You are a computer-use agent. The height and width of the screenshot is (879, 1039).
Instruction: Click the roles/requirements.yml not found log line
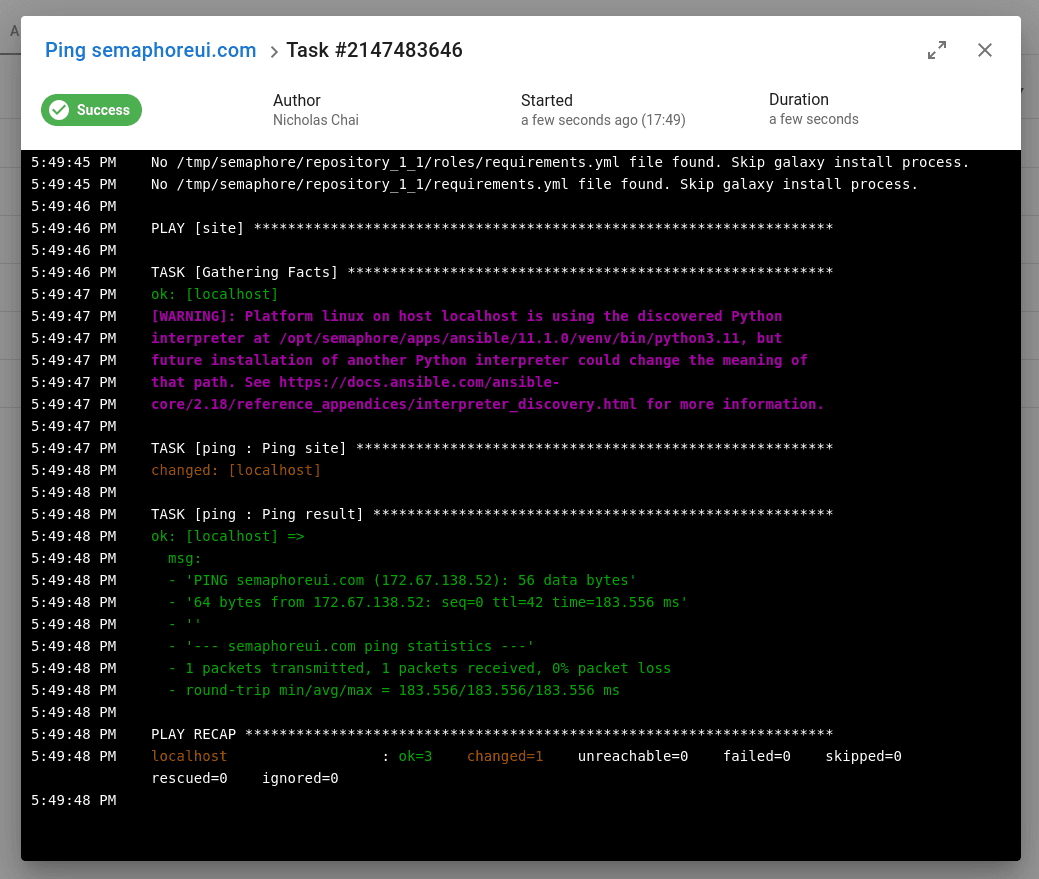(x=560, y=162)
